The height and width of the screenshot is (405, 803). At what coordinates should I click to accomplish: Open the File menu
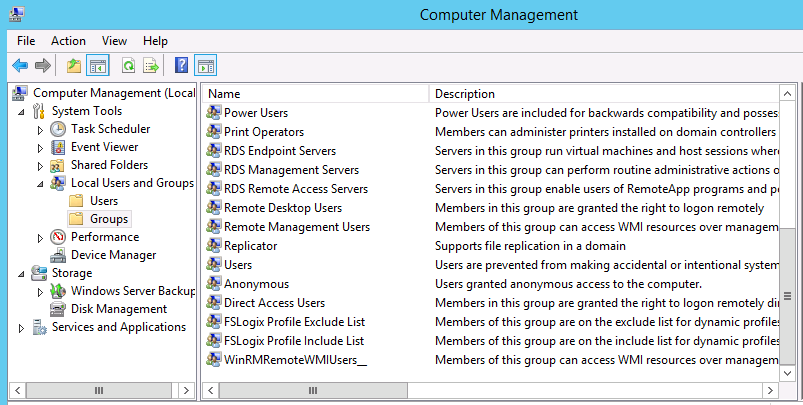pyautogui.click(x=26, y=41)
